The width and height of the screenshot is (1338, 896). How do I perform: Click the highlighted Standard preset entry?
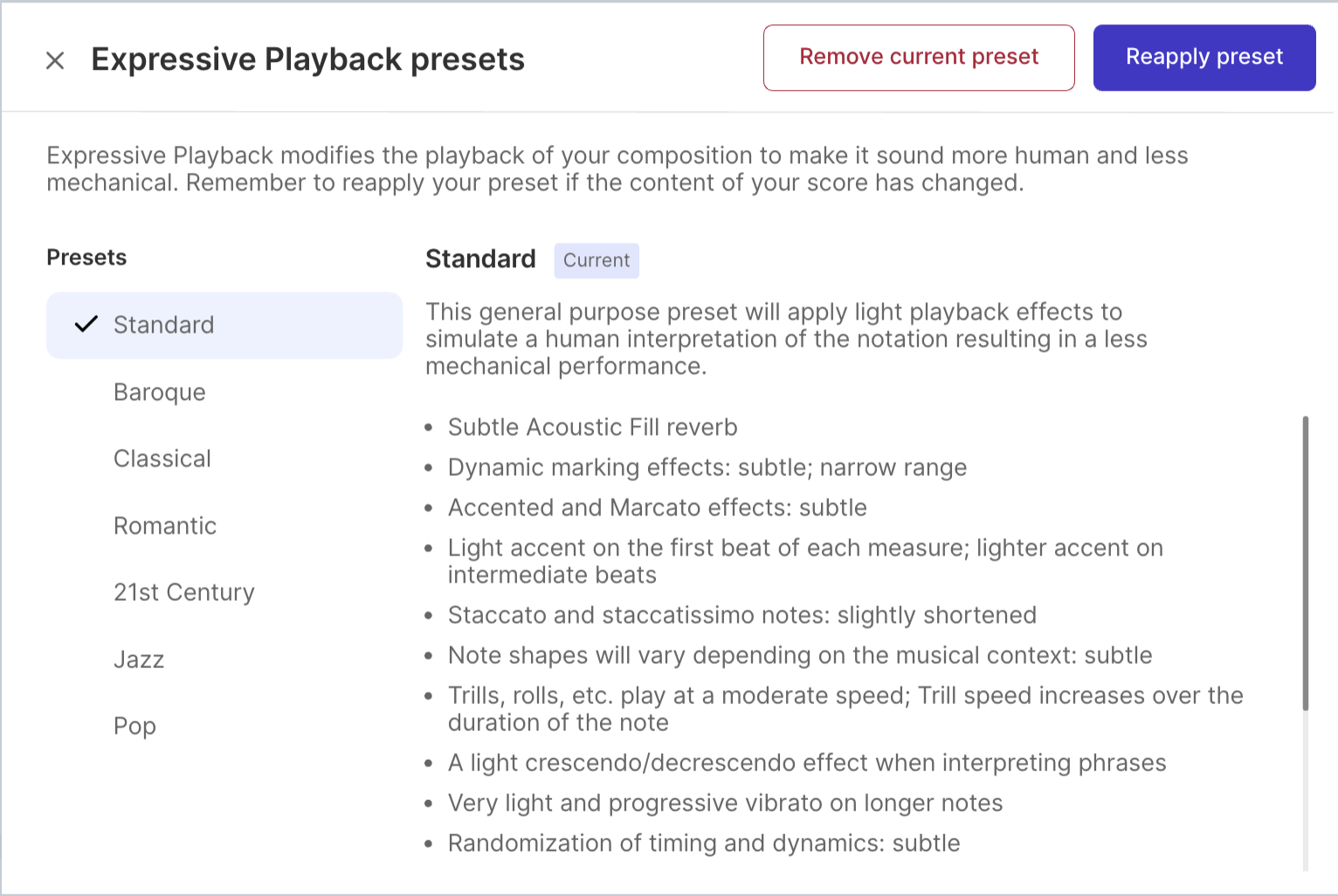(224, 324)
